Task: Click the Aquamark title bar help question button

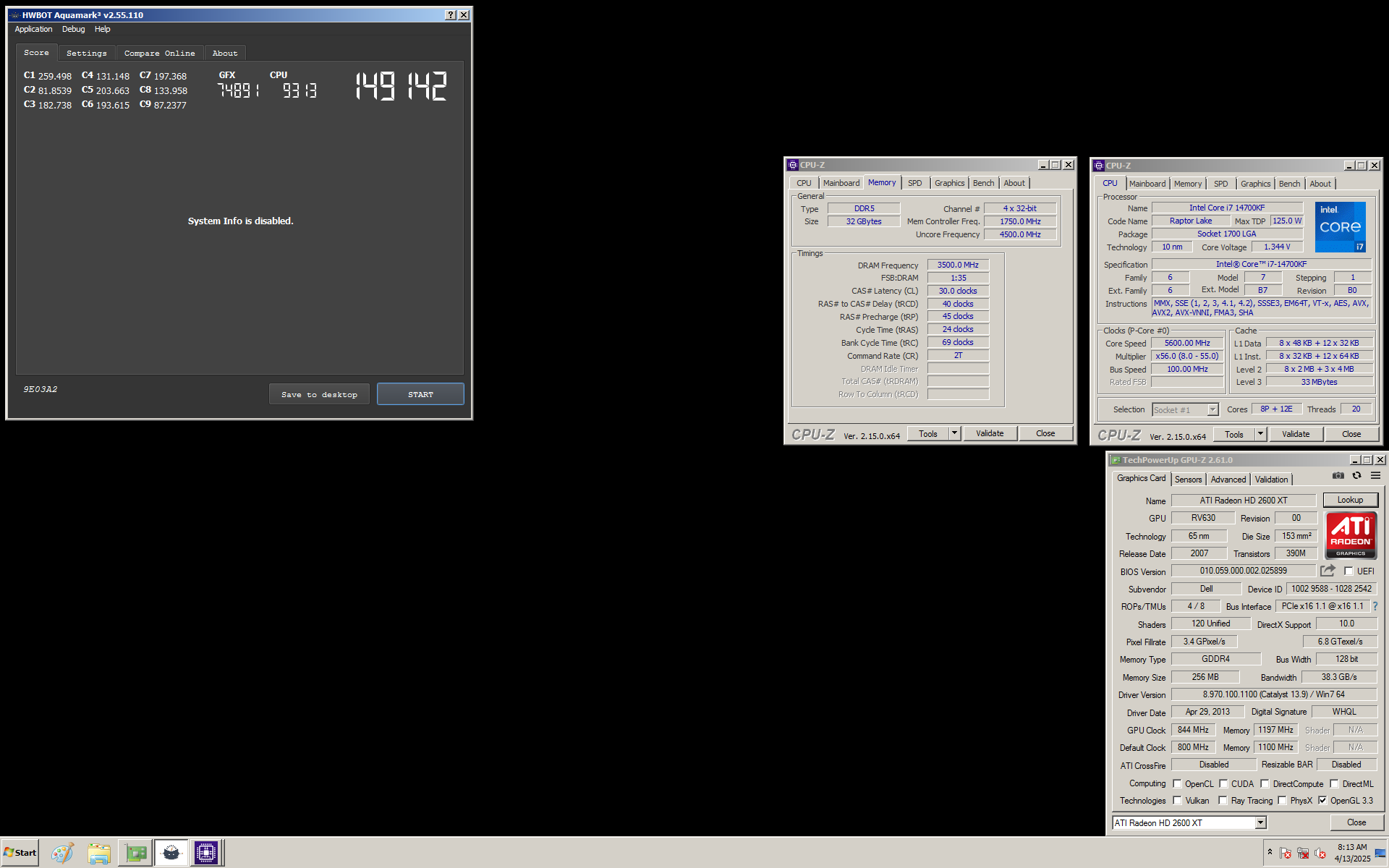Action: (x=451, y=15)
